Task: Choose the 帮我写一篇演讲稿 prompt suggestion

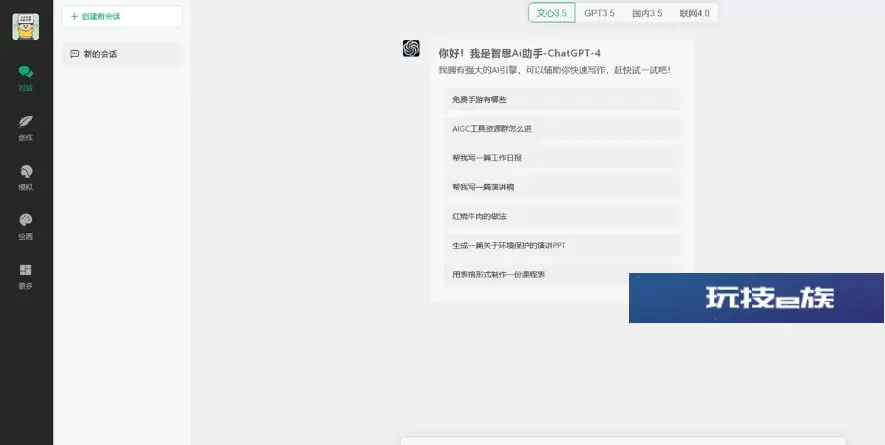Action: [x=562, y=187]
